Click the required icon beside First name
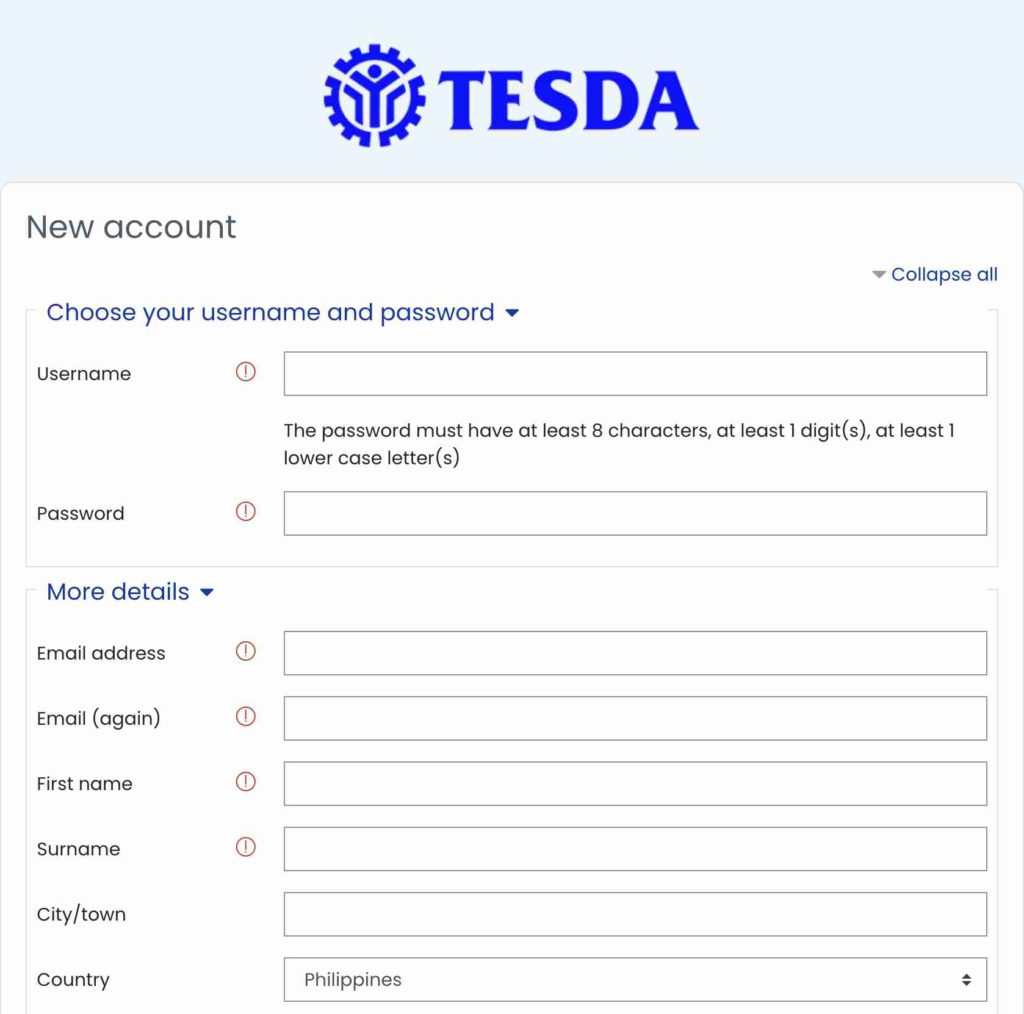The width and height of the screenshot is (1024, 1014). pos(245,783)
